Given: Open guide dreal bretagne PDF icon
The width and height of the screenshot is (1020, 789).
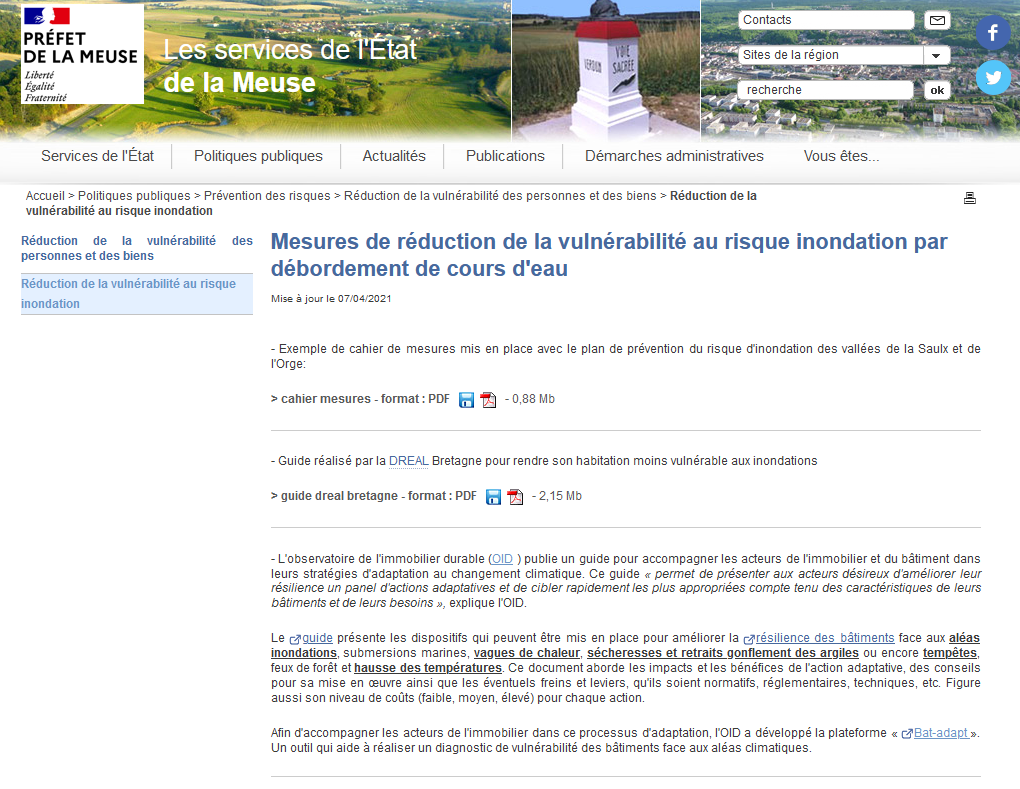Looking at the screenshot, I should [x=515, y=497].
